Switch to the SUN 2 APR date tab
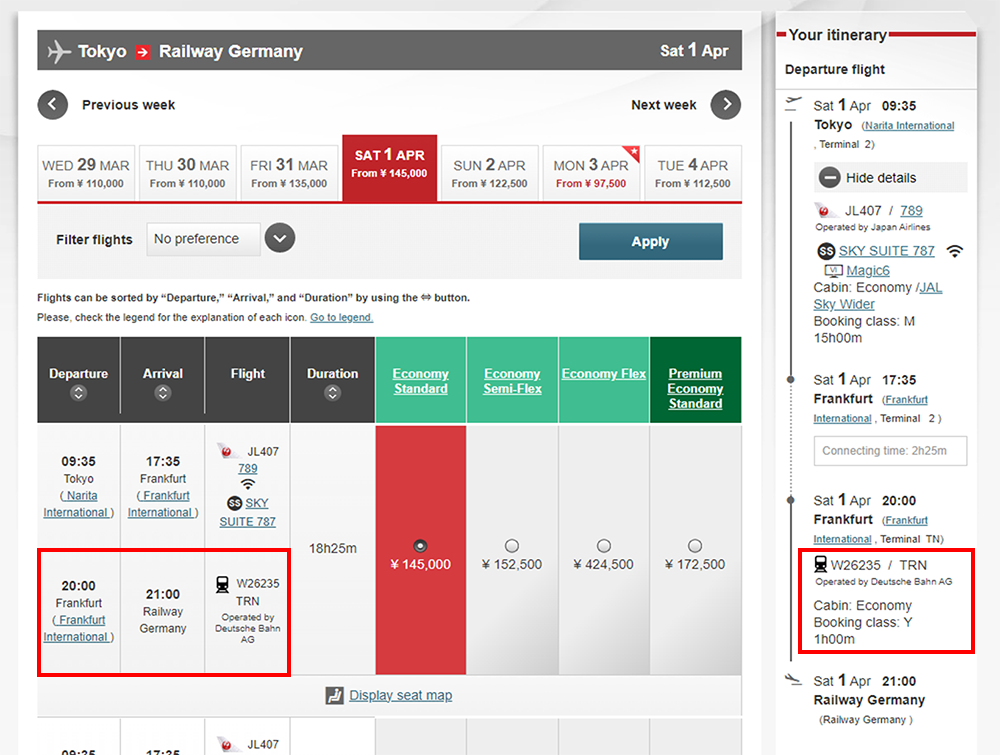Image resolution: width=1000 pixels, height=755 pixels. 489,173
